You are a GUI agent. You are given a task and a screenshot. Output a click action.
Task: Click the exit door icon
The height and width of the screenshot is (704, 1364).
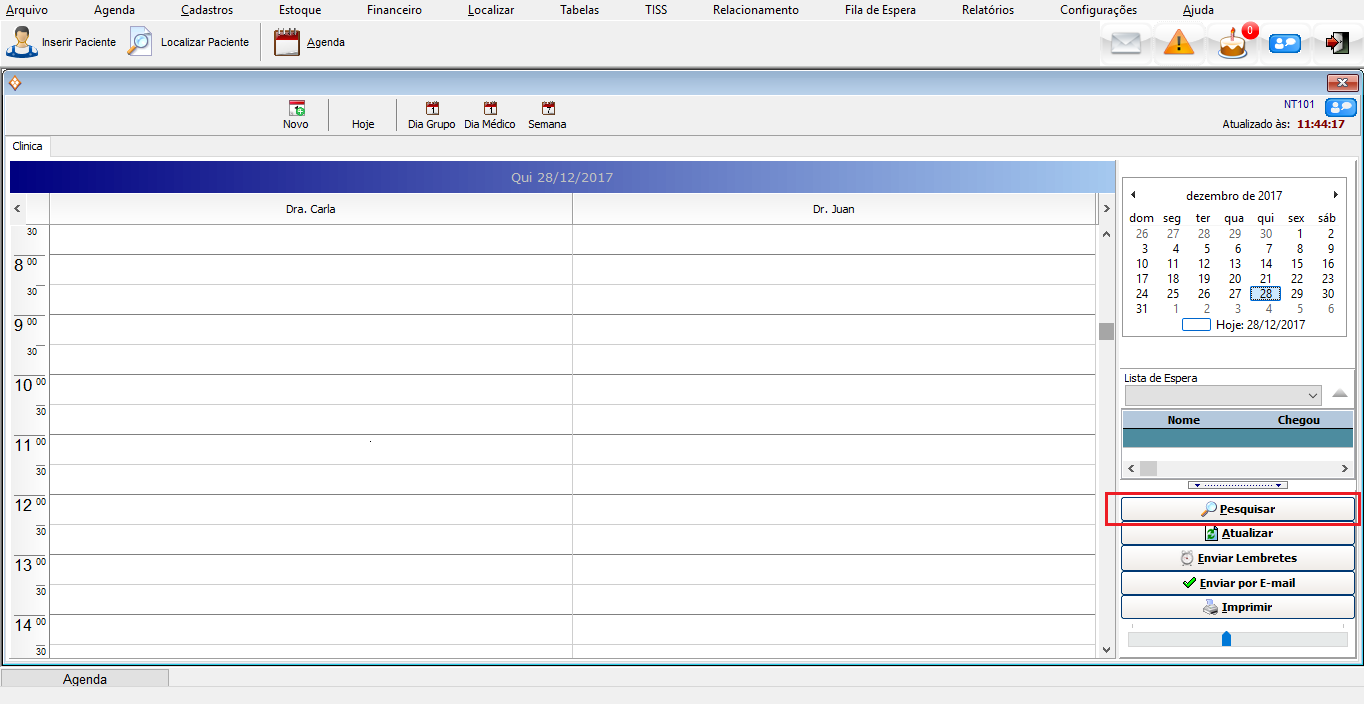[1336, 43]
